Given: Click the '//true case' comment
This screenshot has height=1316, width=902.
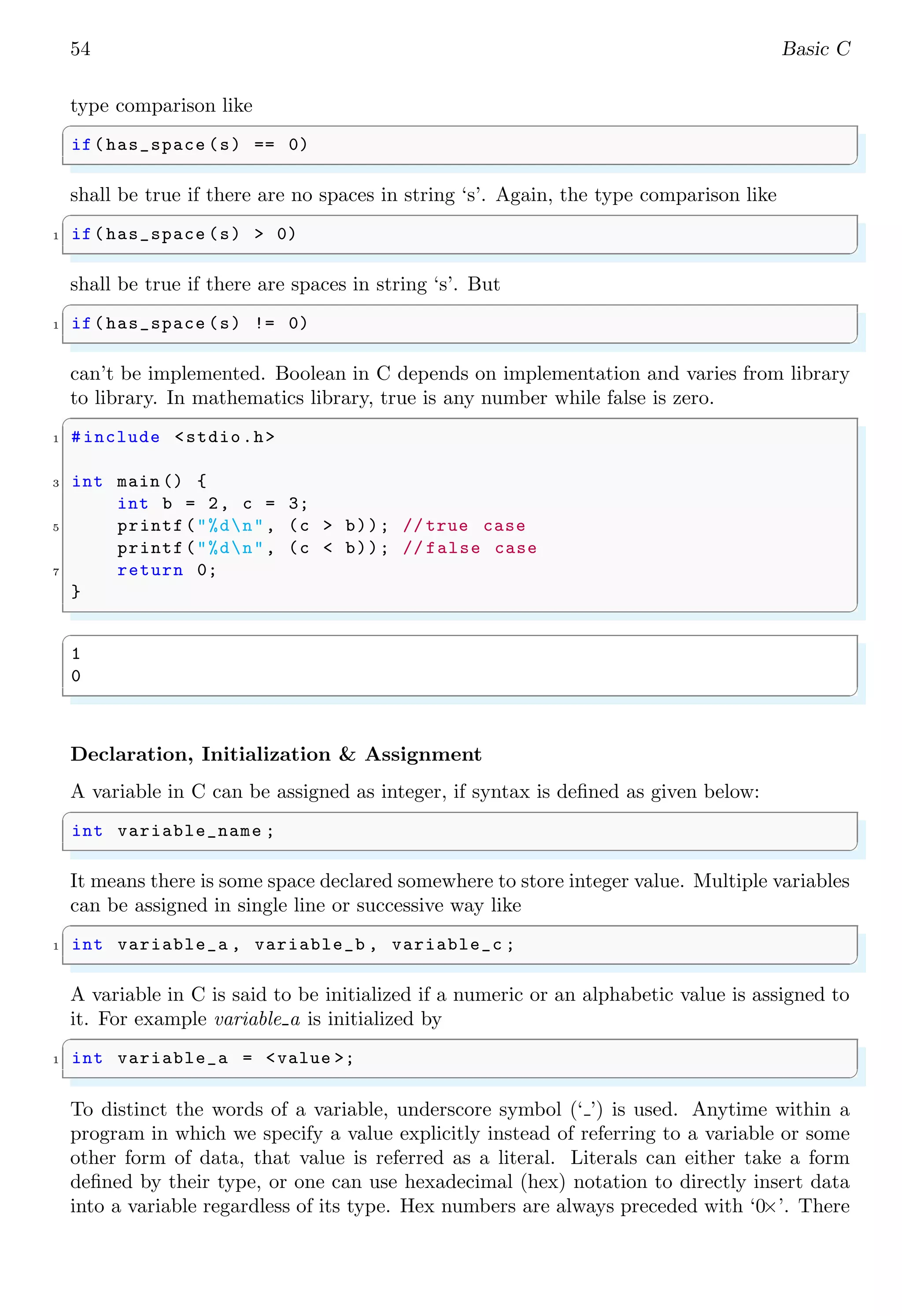Looking at the screenshot, I should 464,526.
